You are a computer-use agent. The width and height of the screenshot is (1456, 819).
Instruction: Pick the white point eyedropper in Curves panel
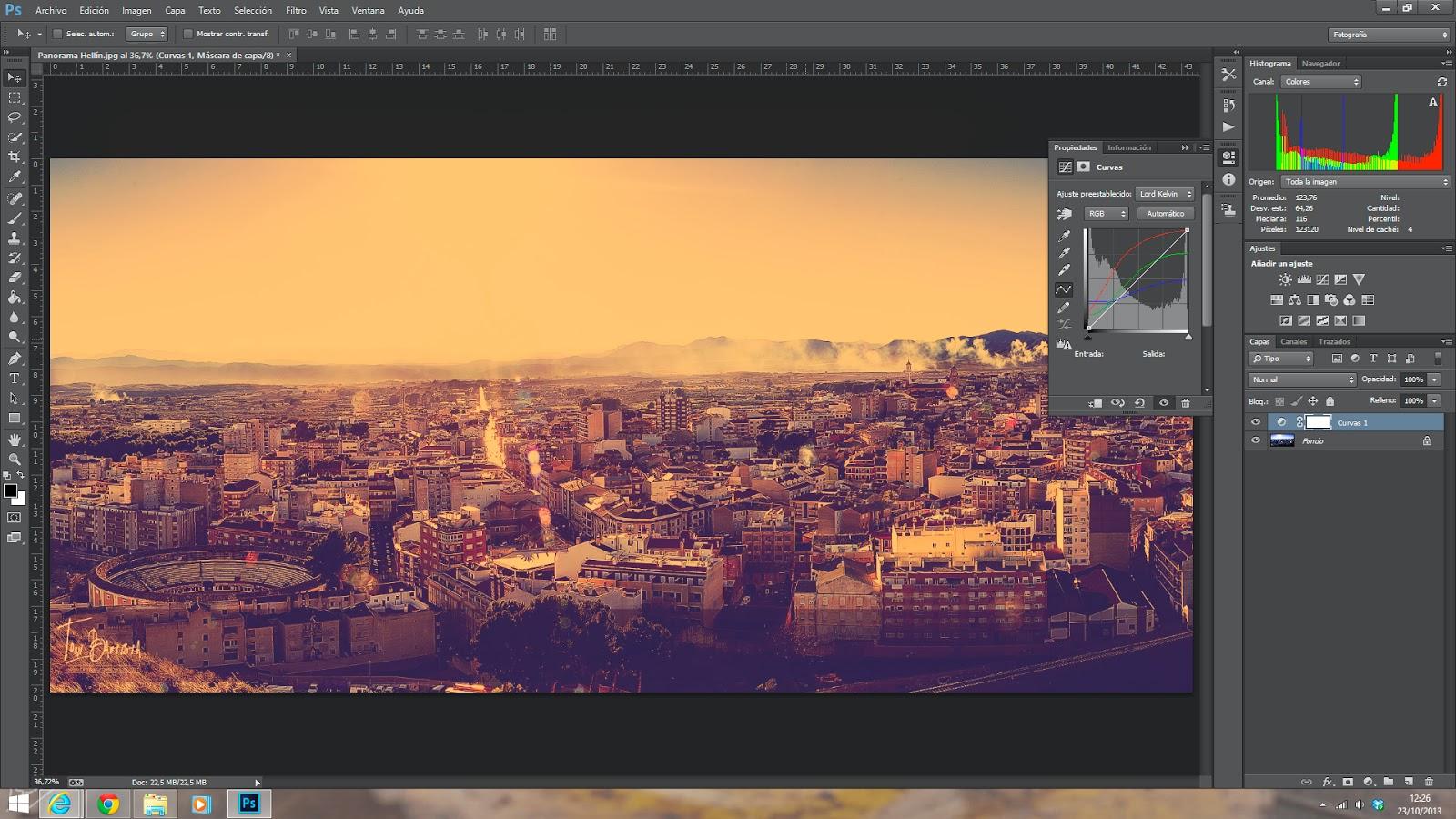(1063, 268)
